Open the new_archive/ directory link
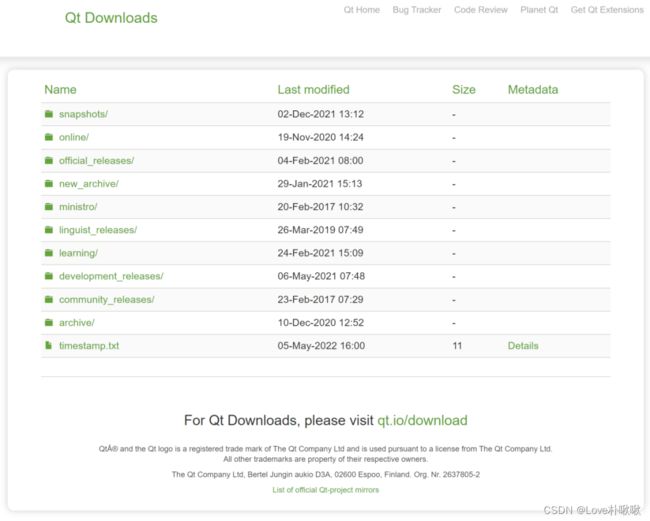 pos(89,184)
